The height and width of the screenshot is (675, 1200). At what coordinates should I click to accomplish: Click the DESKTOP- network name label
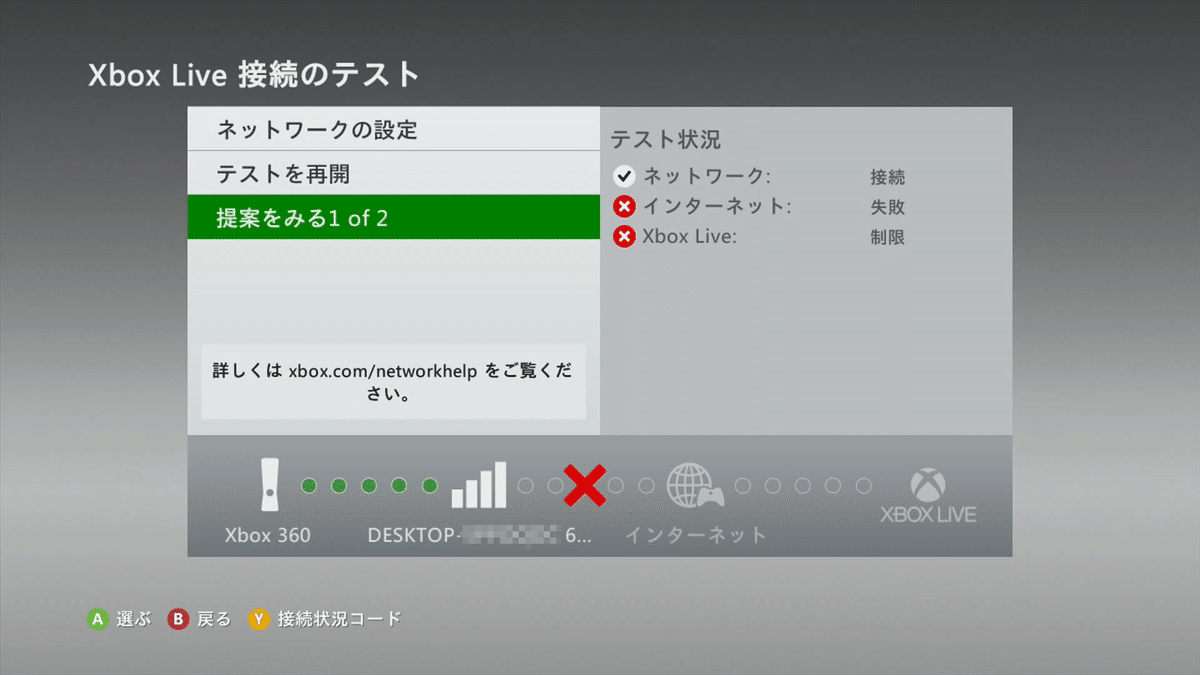pos(480,535)
